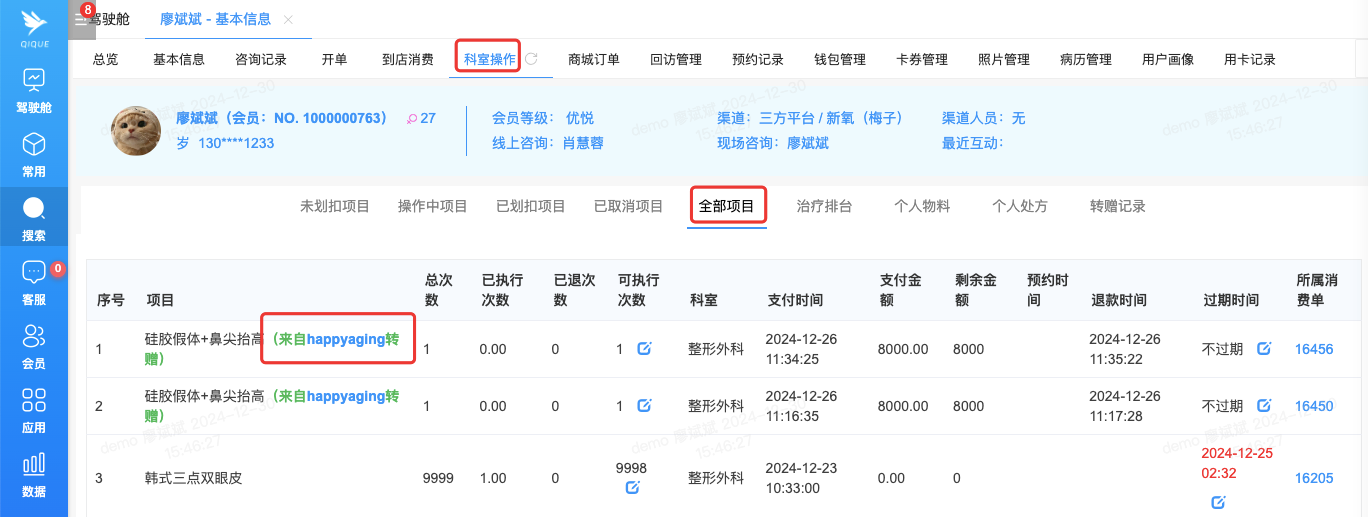Edit executable count for row 1

pos(645,349)
